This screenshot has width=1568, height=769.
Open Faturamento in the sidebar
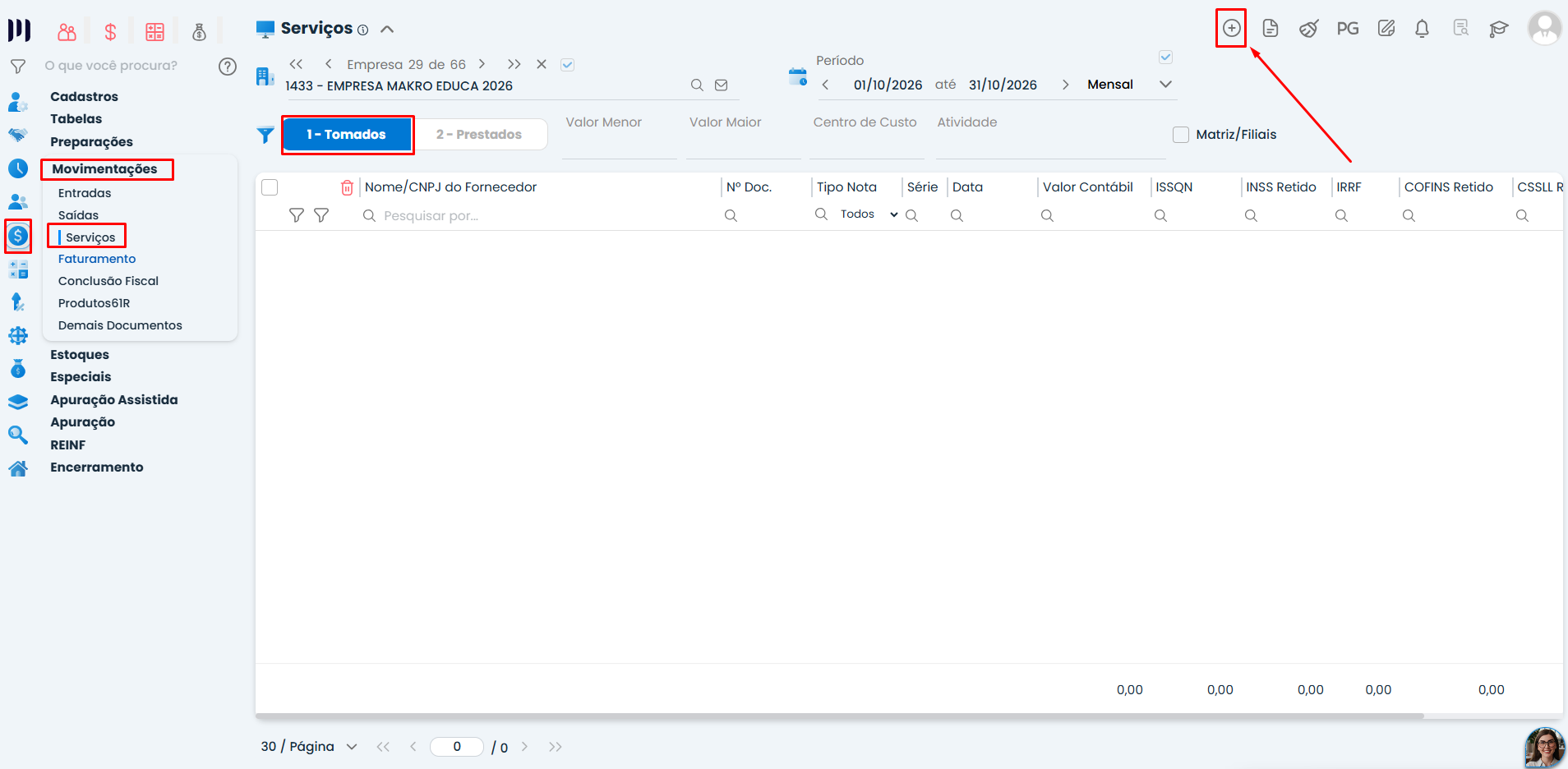97,259
